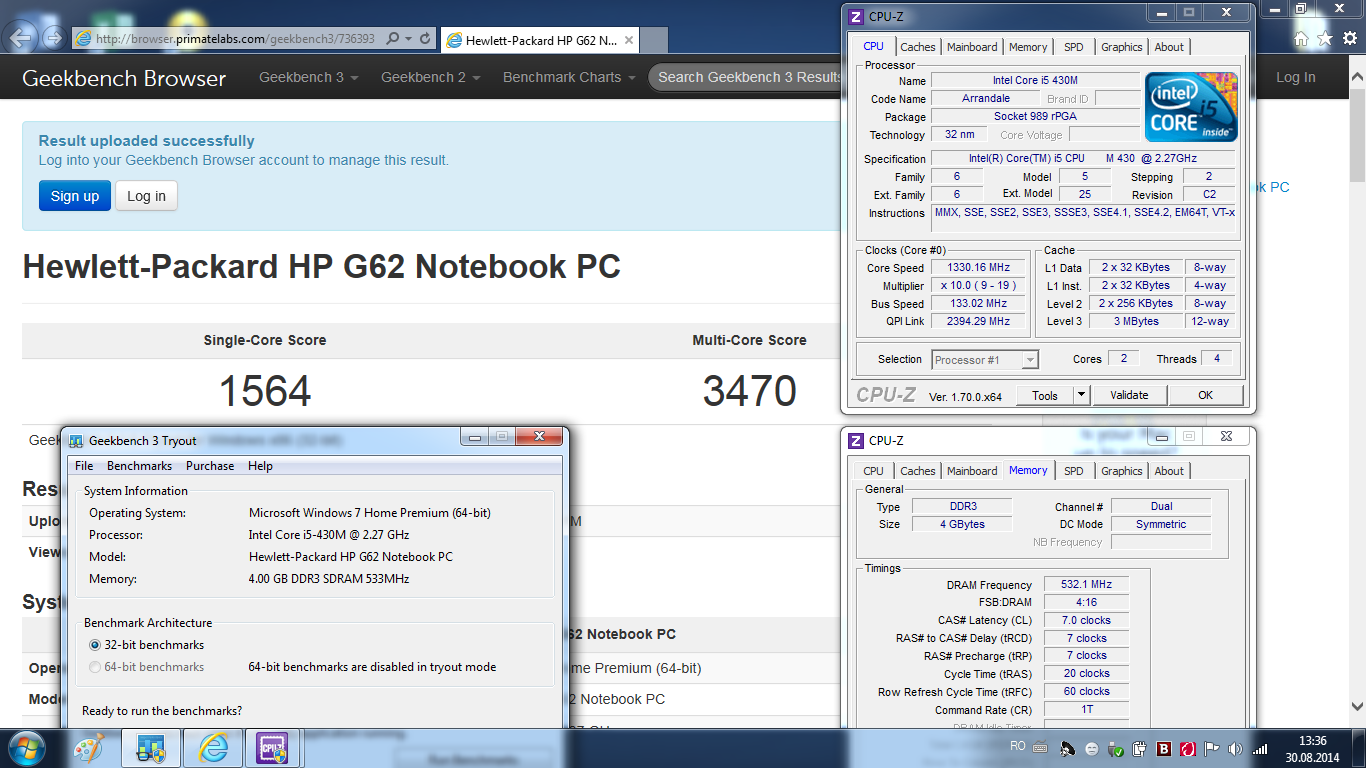Open About tab in top CPU-Z window
This screenshot has width=1366, height=768.
pos(1169,47)
